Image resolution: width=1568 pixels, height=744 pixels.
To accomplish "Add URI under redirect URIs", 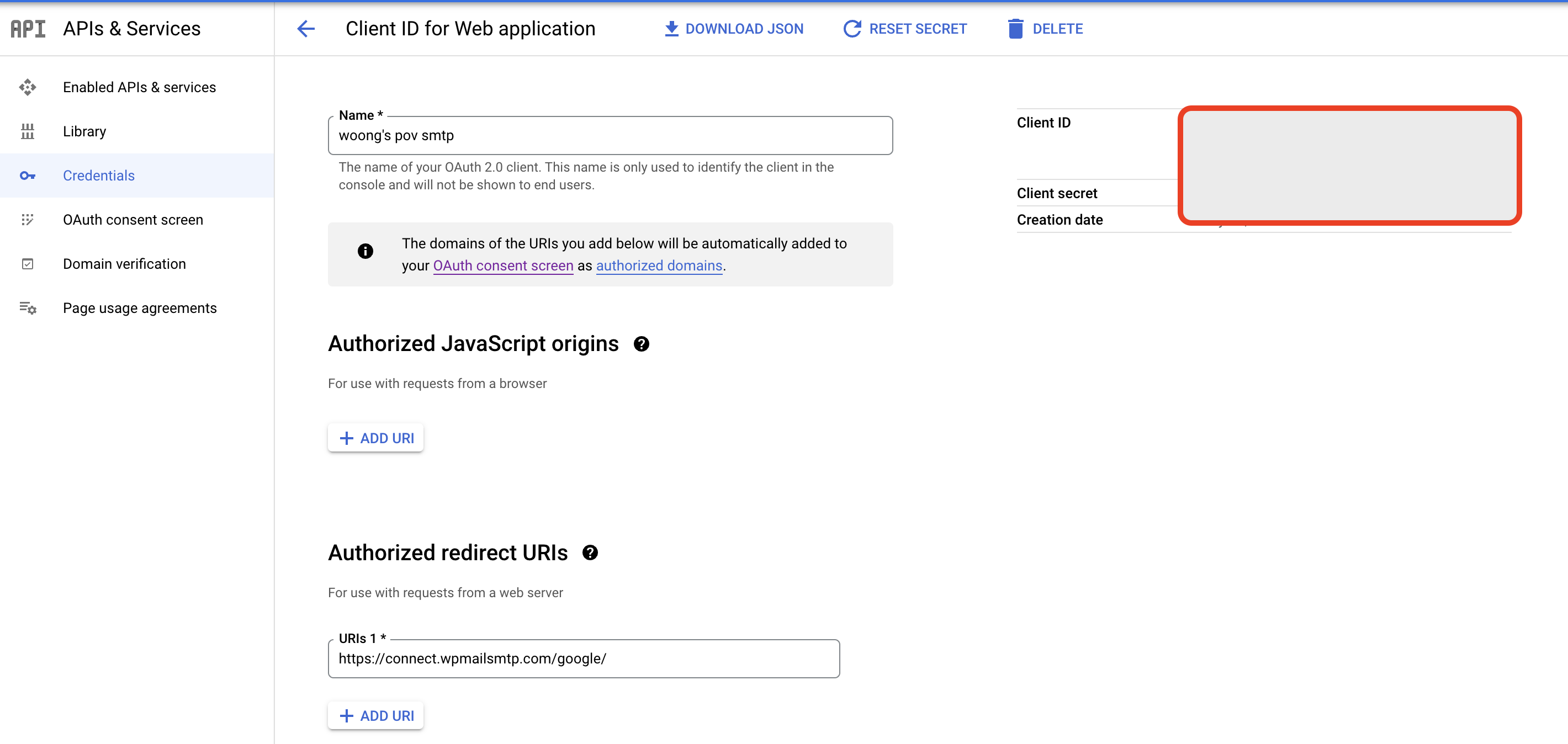I will tap(375, 715).
